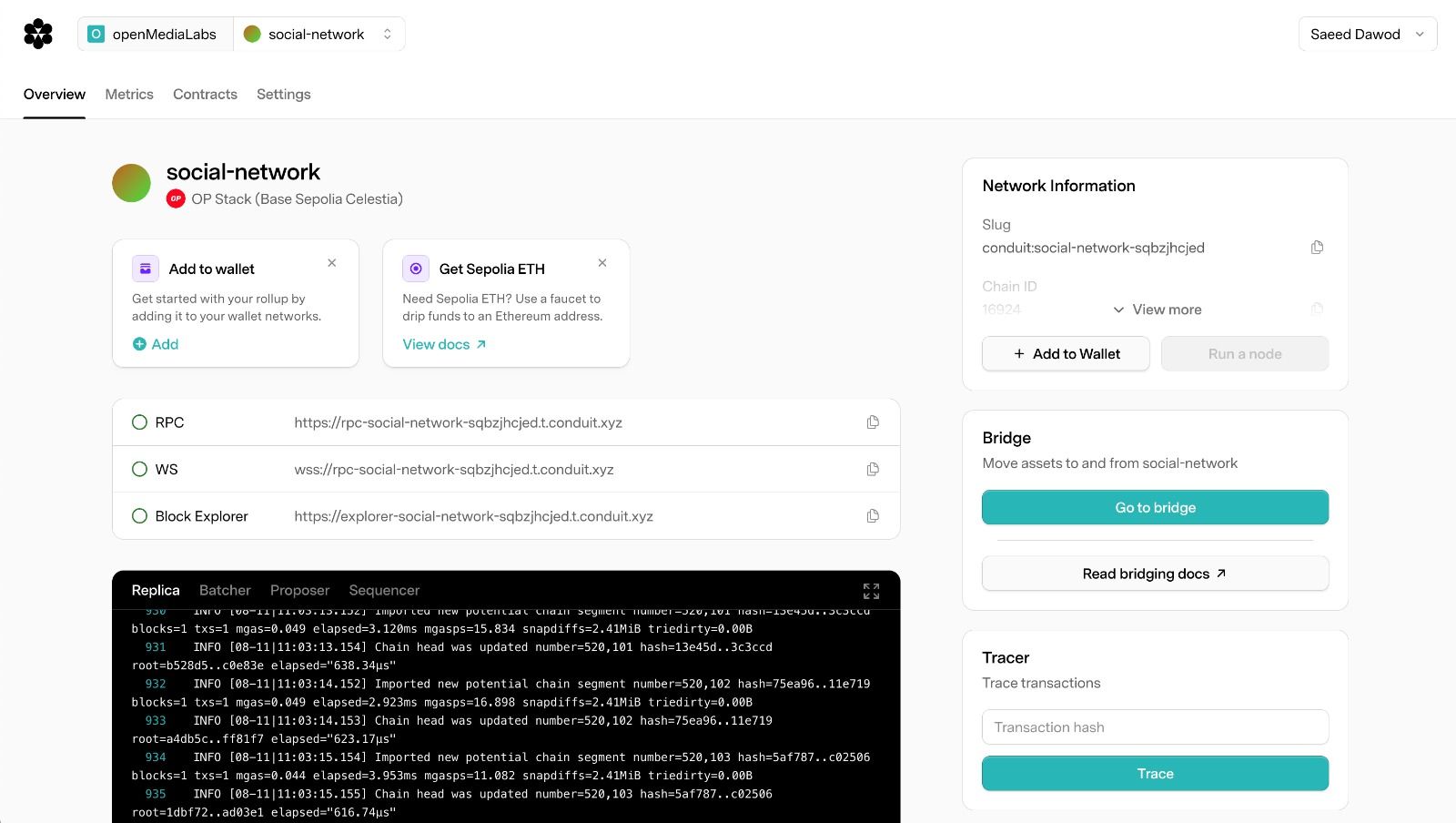Click the large social-network gradient avatar

[131, 183]
